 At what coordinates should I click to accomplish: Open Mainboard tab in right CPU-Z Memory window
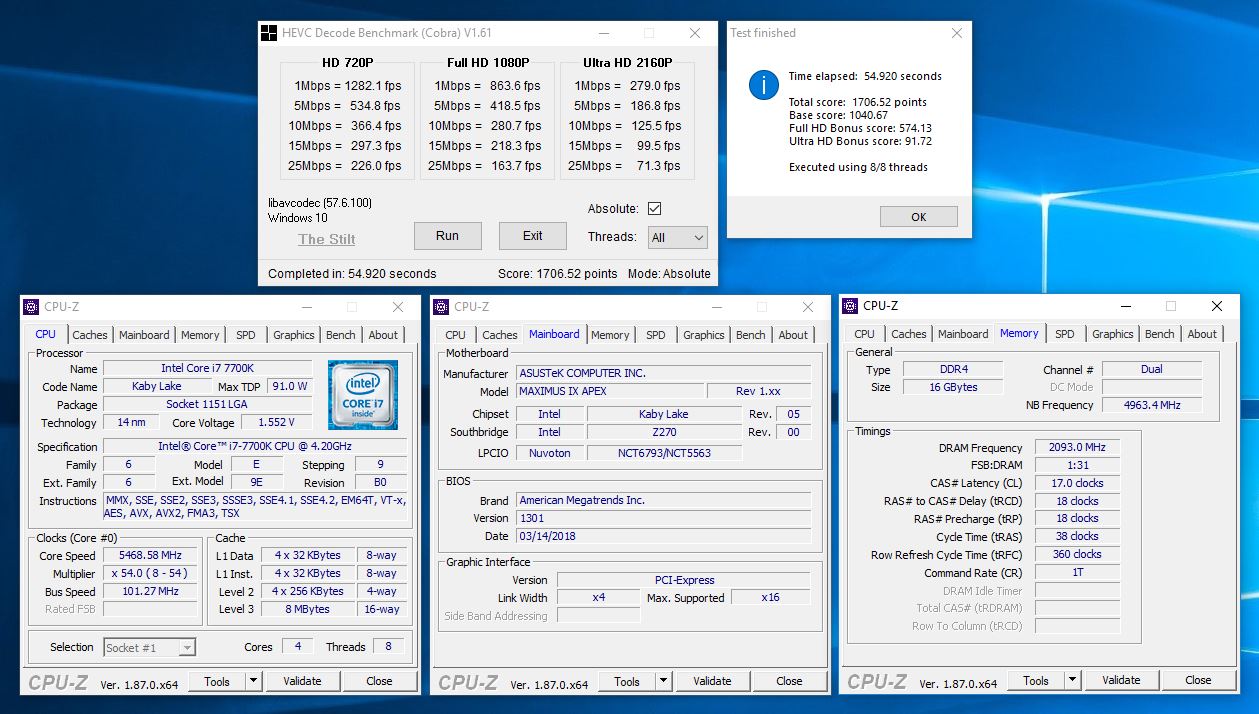pyautogui.click(x=964, y=334)
